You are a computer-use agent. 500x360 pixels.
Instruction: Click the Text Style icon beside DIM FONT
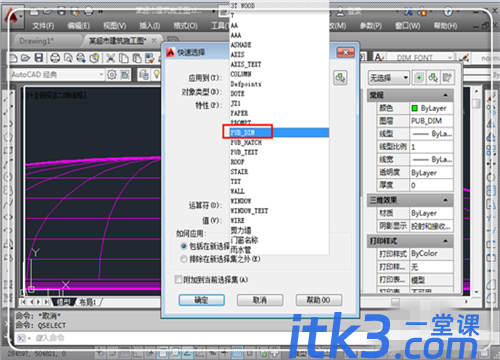pos(379,58)
